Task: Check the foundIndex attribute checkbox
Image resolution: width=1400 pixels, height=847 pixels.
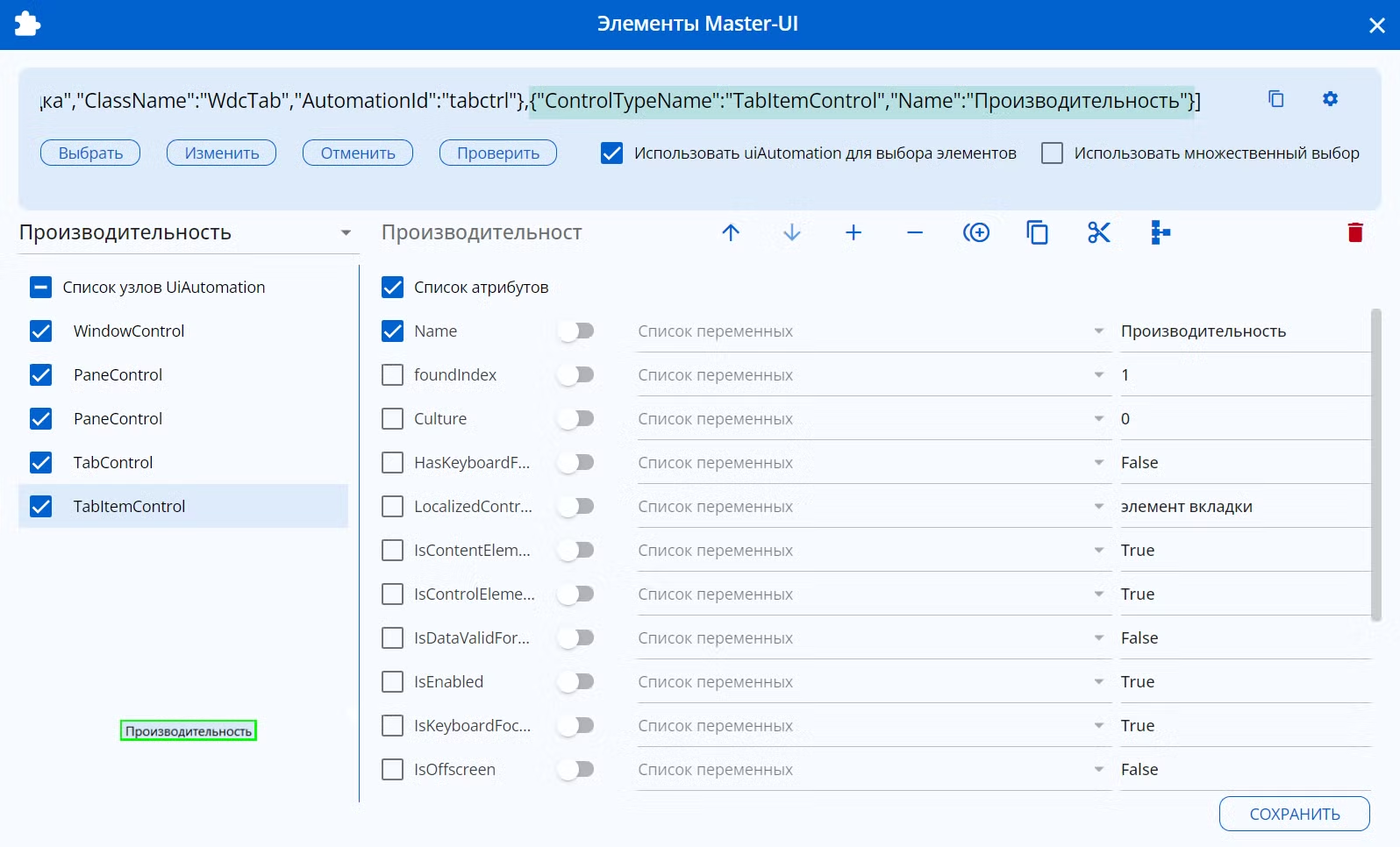Action: [392, 374]
